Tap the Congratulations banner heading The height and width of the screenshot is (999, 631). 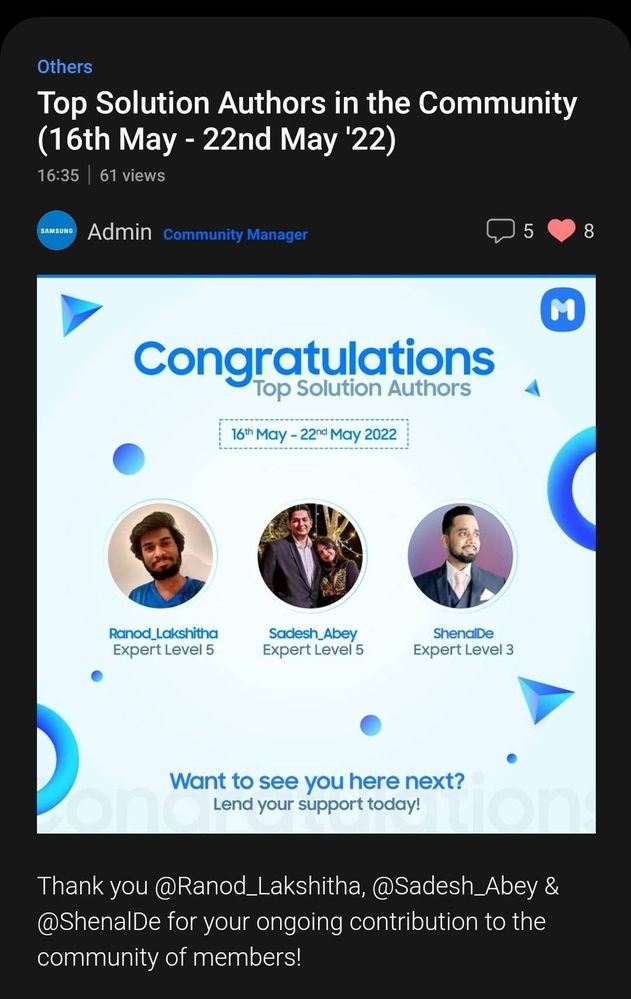314,360
